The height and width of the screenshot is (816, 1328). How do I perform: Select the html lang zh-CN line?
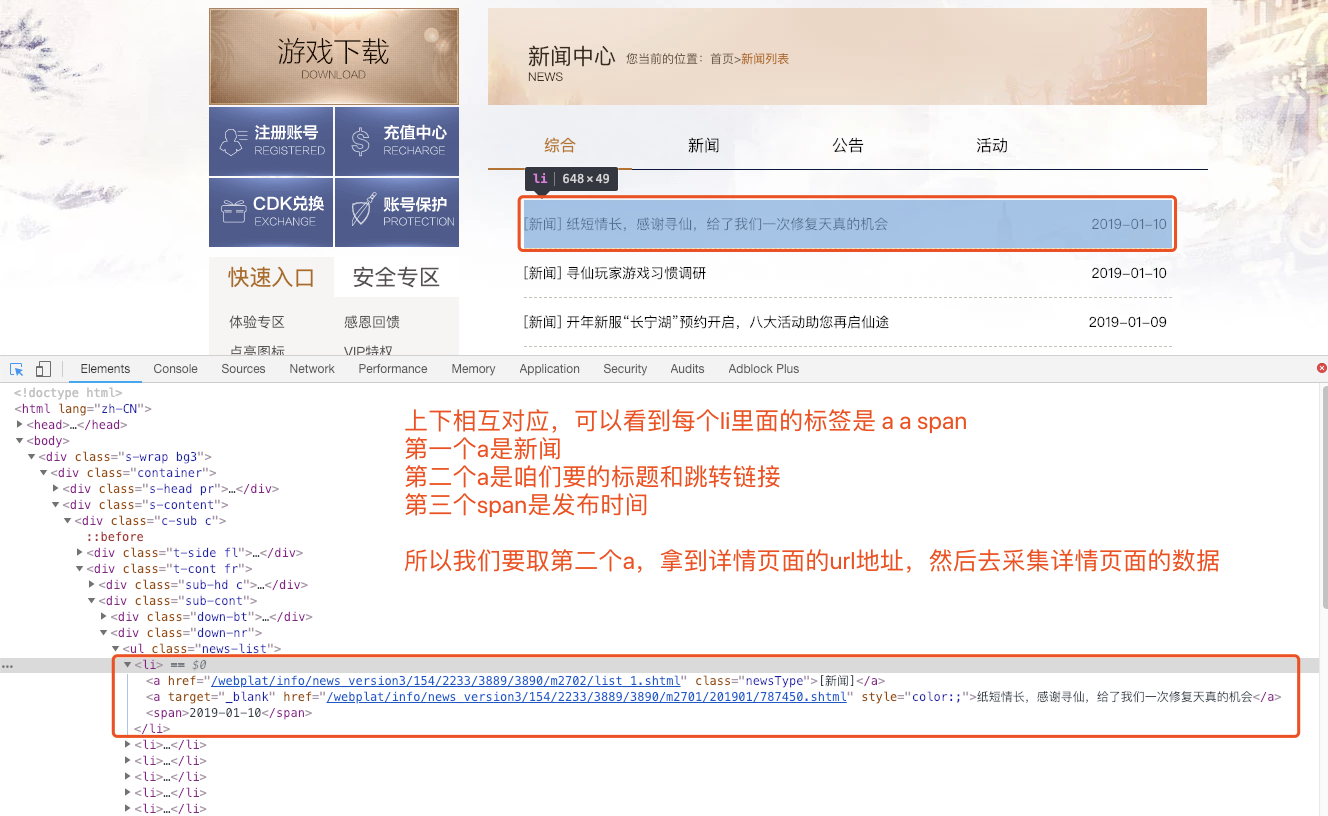[x=82, y=409]
